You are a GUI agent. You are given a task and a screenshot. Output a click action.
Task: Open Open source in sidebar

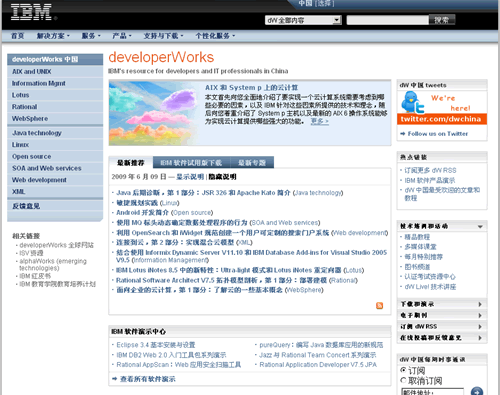(55, 156)
